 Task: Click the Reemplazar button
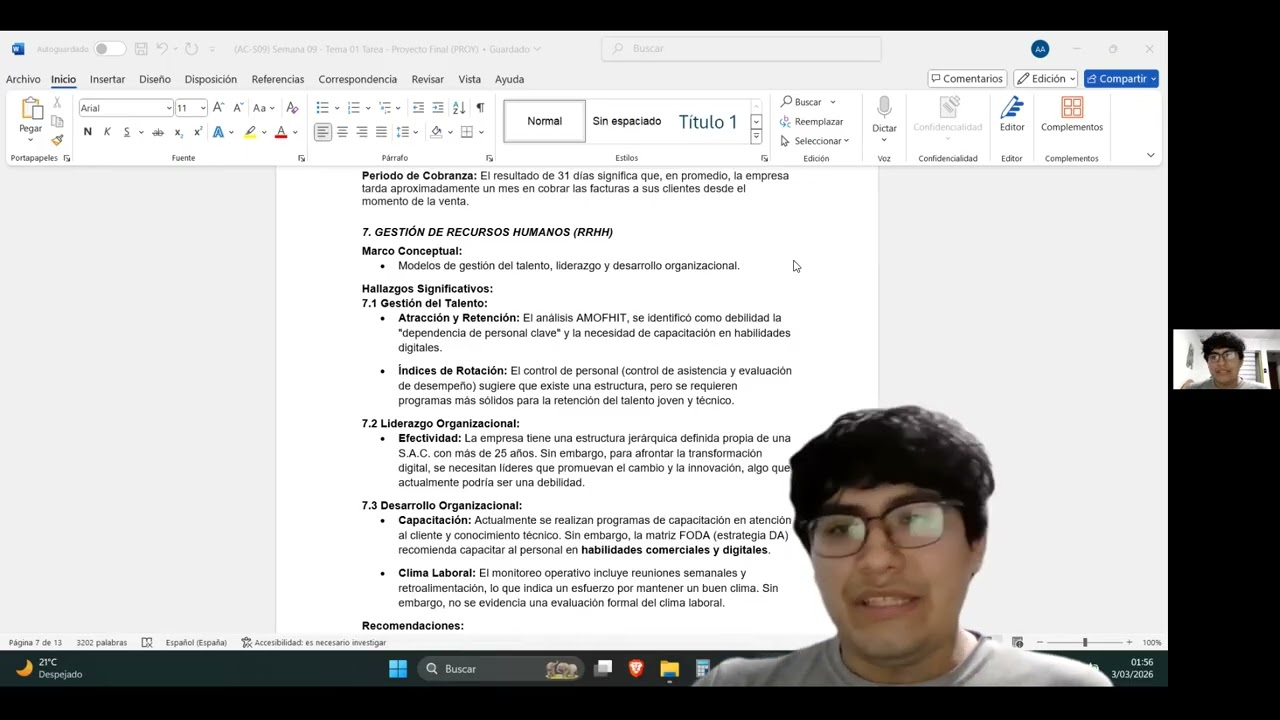[x=811, y=121]
